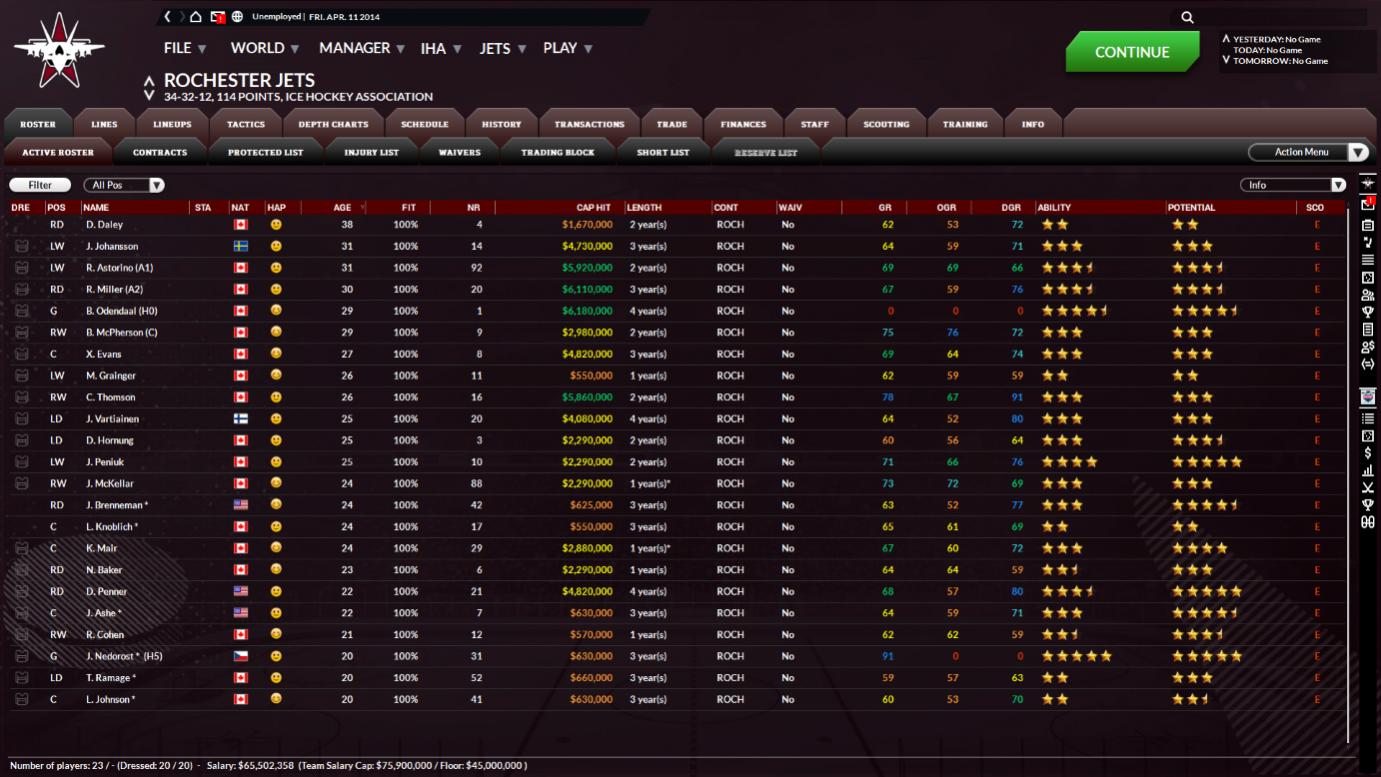Click the home icon in top bar

(196, 17)
